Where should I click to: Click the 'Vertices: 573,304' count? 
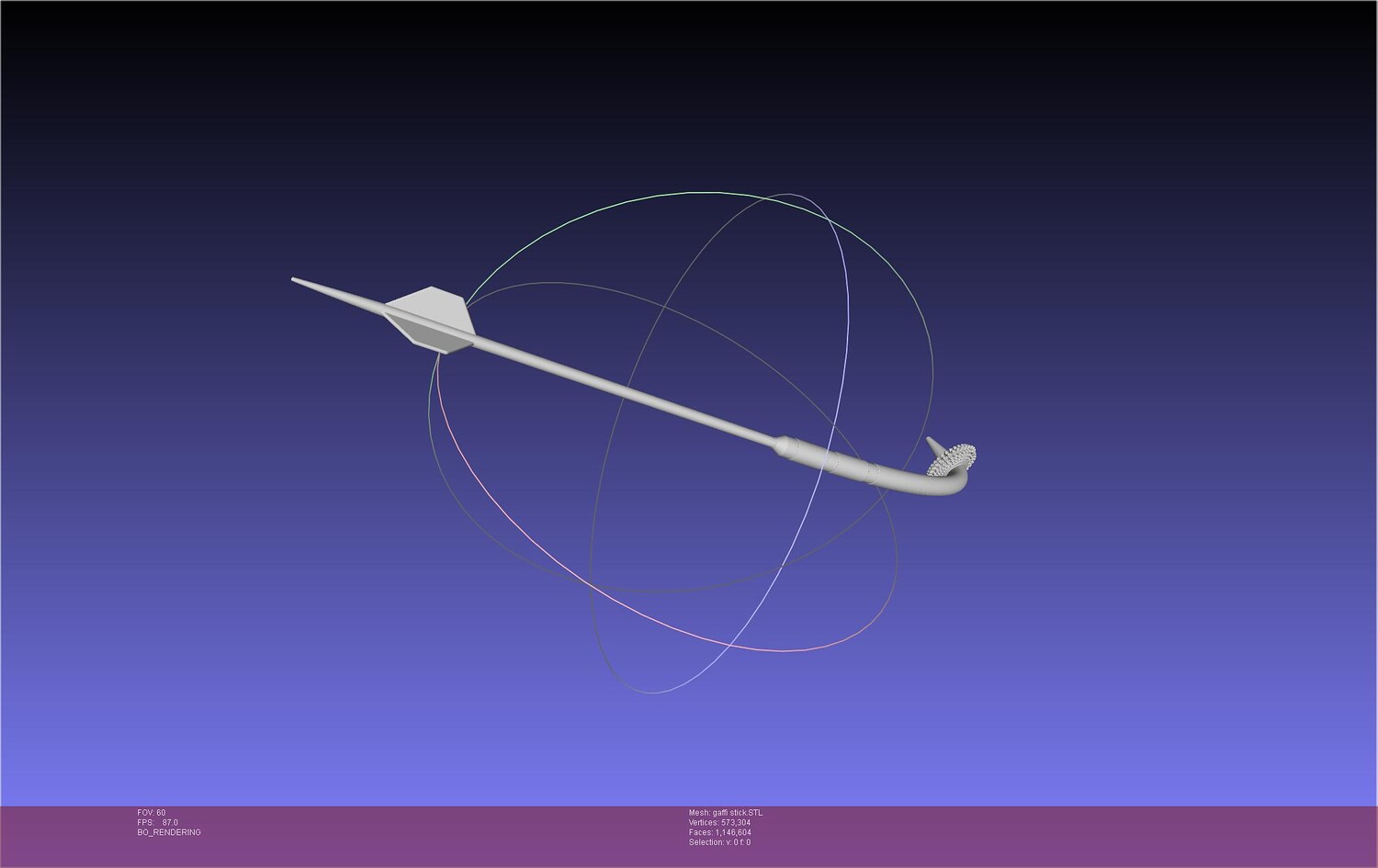click(719, 823)
